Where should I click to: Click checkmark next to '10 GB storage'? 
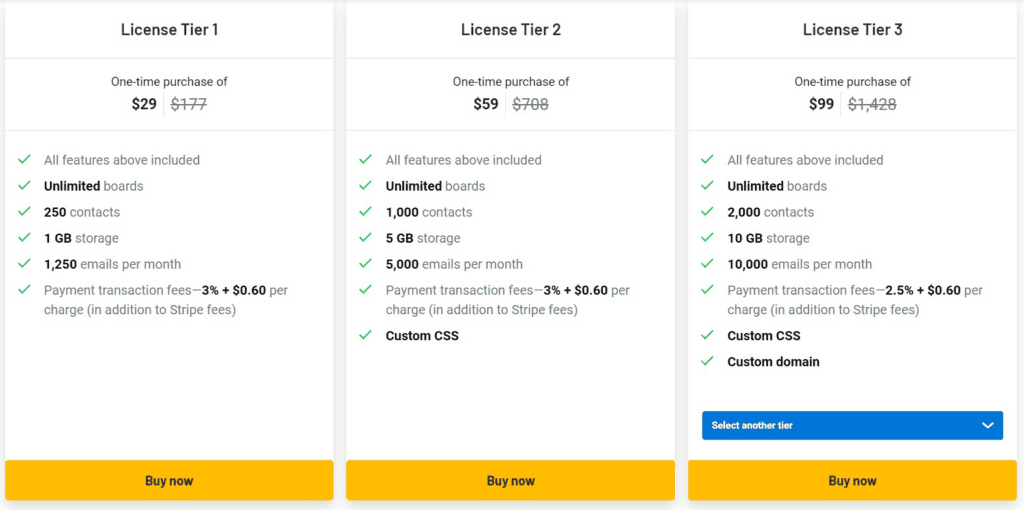(x=708, y=238)
